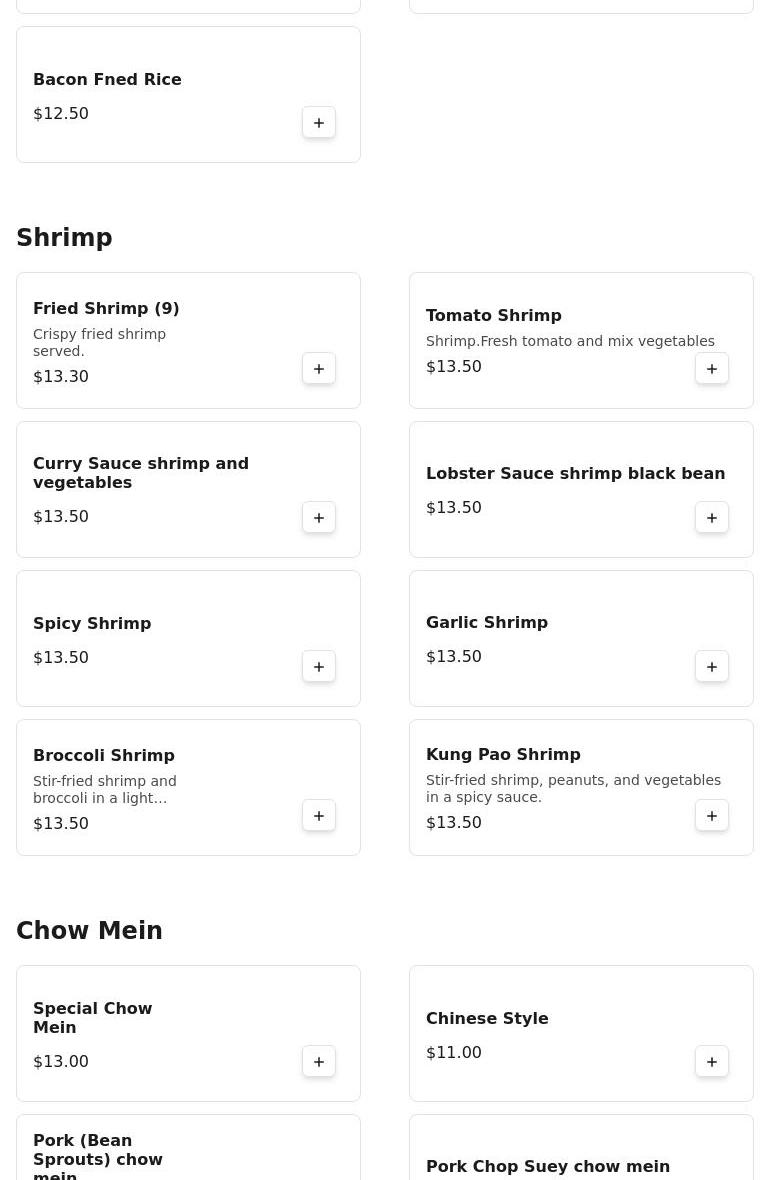
Task: Open Pork Chop Suey chow mein
Action: click(x=547, y=1166)
